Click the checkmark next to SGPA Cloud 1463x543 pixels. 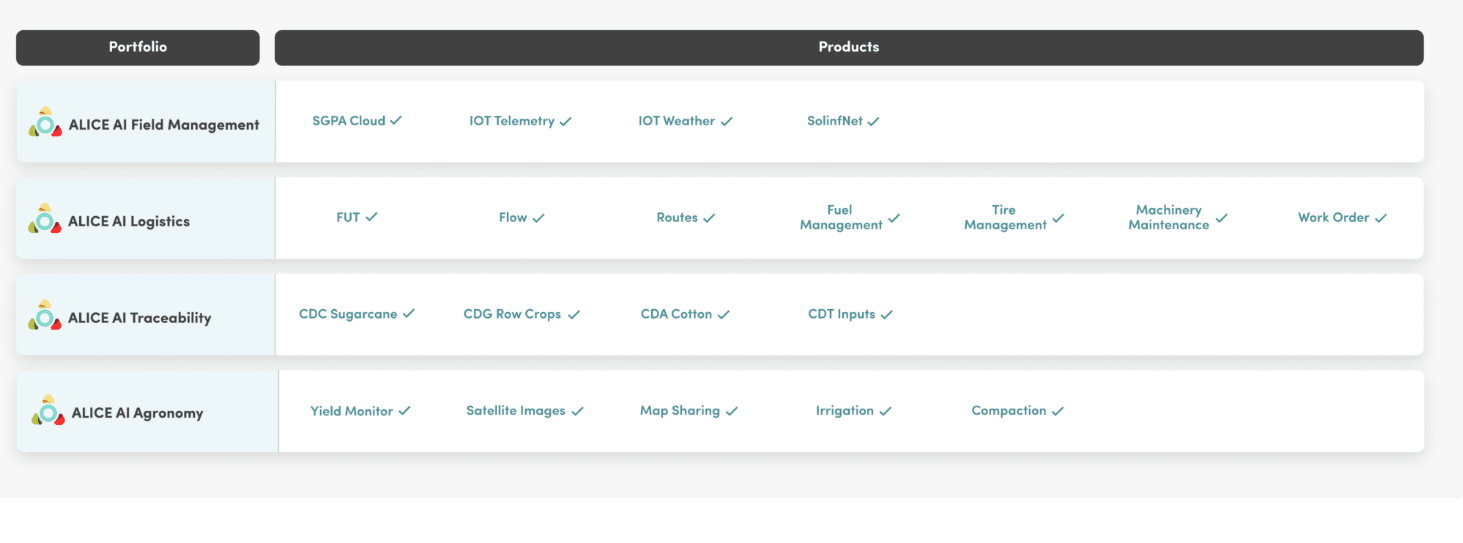[x=396, y=121]
